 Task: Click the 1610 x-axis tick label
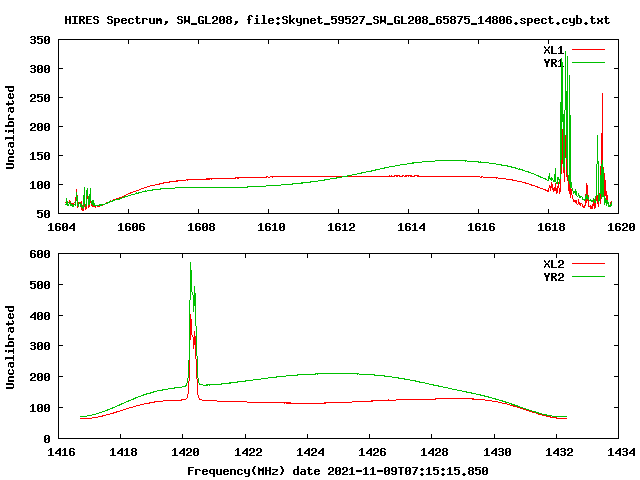point(271,227)
